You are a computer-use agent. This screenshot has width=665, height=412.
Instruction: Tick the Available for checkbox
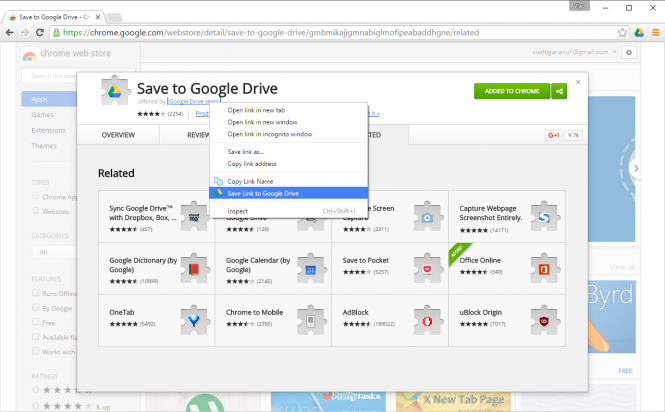click(x=36, y=336)
